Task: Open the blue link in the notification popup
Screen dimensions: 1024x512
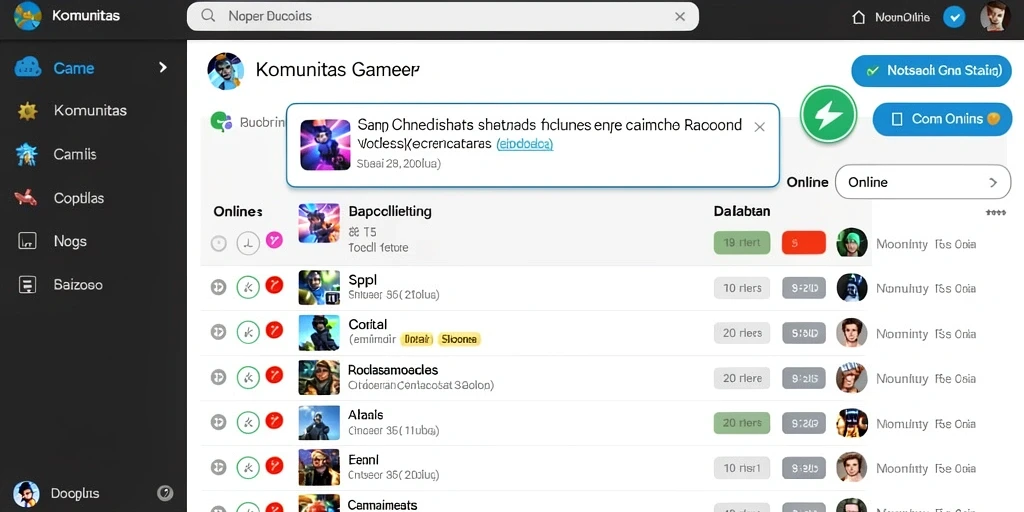Action: pos(524,144)
